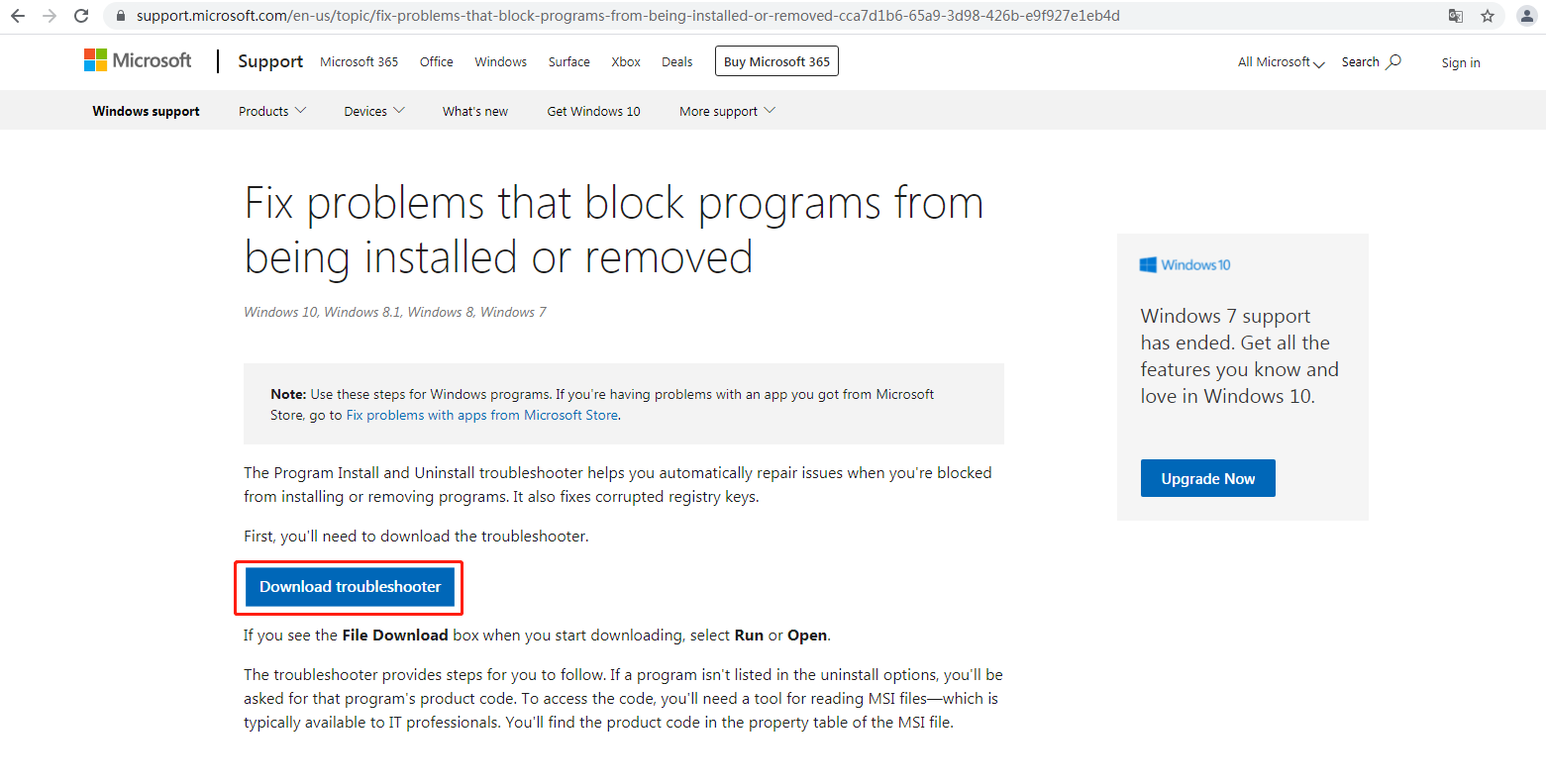The image size is (1546, 784).
Task: Open Windows in top navigation
Action: (500, 61)
